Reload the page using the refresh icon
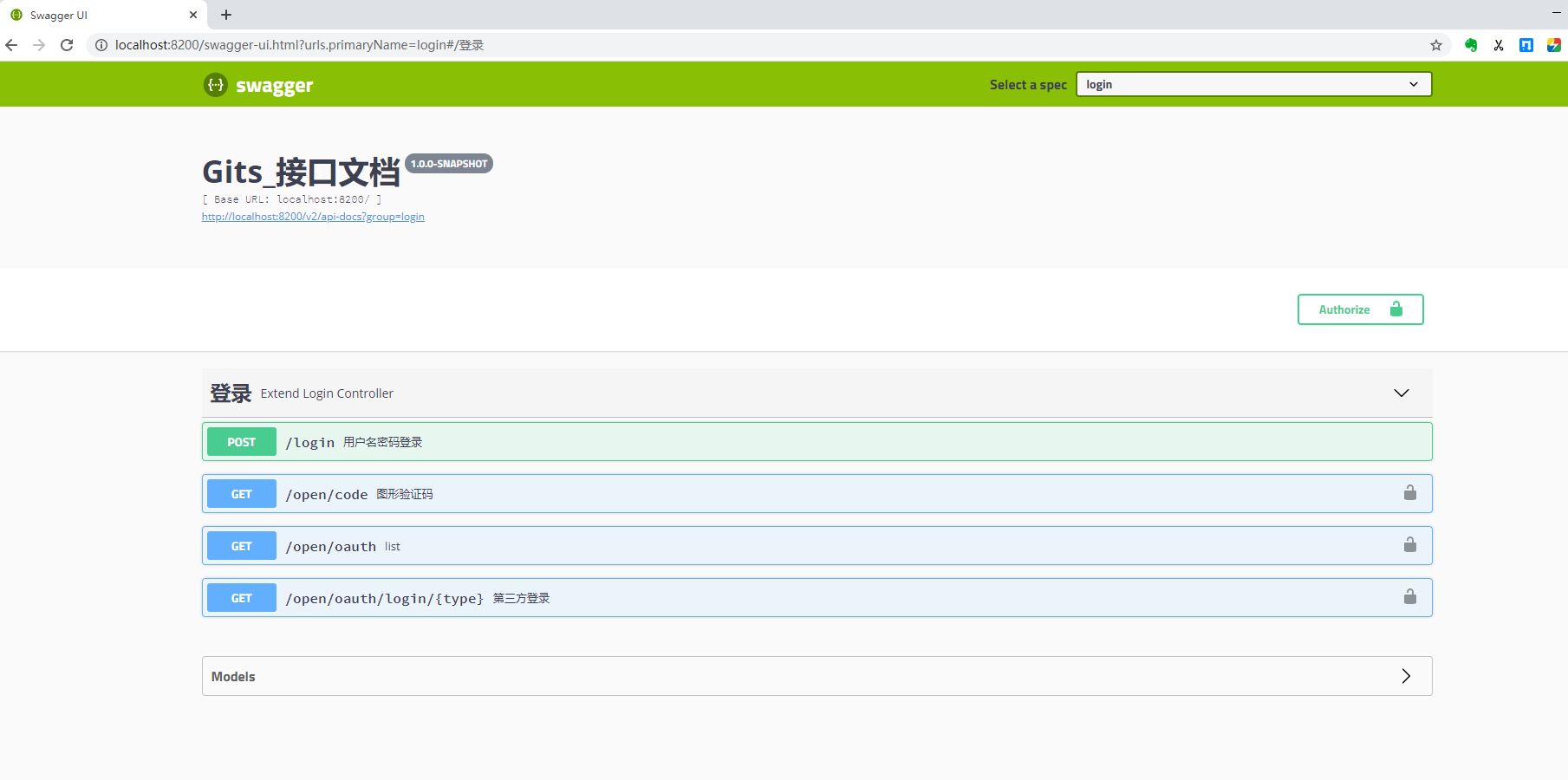 click(x=67, y=45)
